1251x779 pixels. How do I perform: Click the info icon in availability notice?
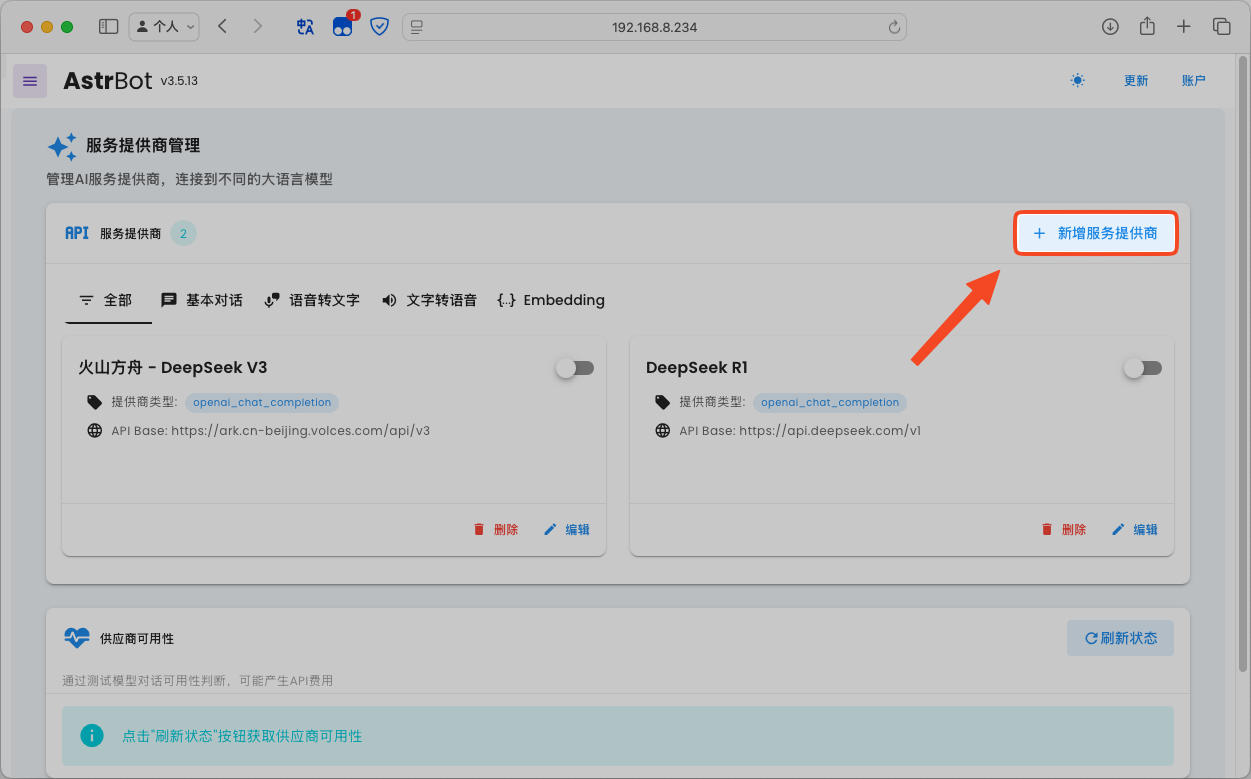click(92, 736)
